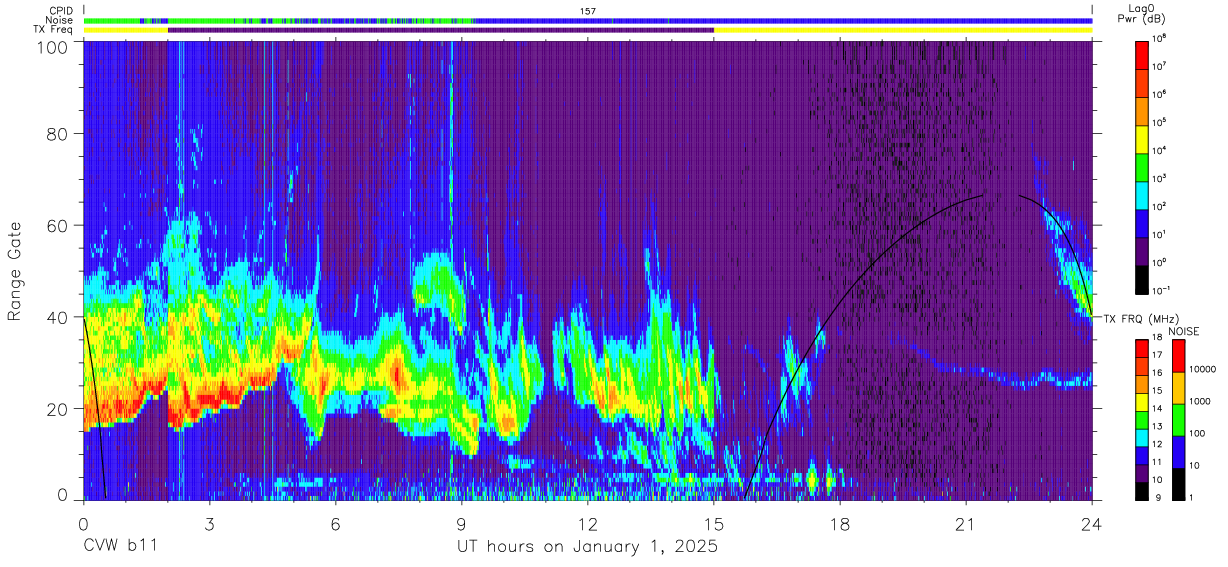Click the 100 tick on the Range Gate axis
This screenshot has height=567, width=1228.
click(x=54, y=46)
